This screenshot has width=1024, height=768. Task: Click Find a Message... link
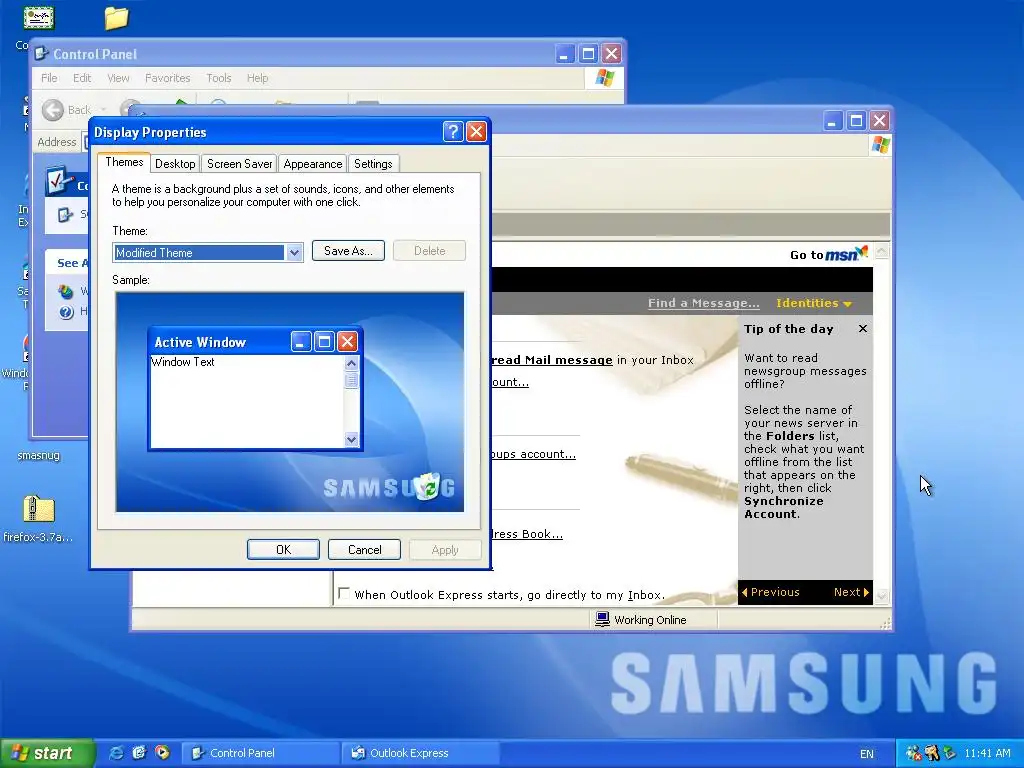[703, 303]
